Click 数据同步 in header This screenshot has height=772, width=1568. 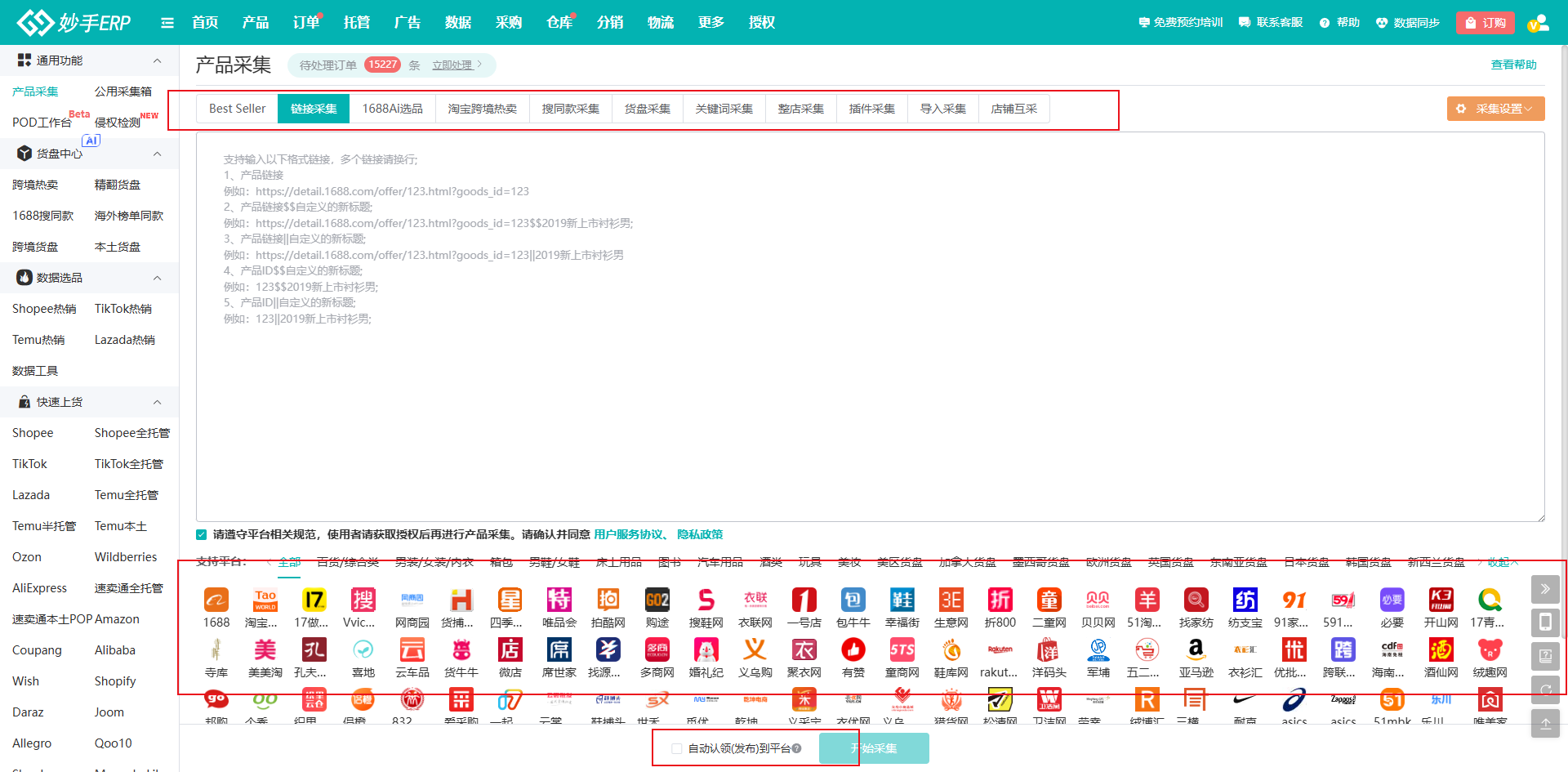tap(1408, 23)
